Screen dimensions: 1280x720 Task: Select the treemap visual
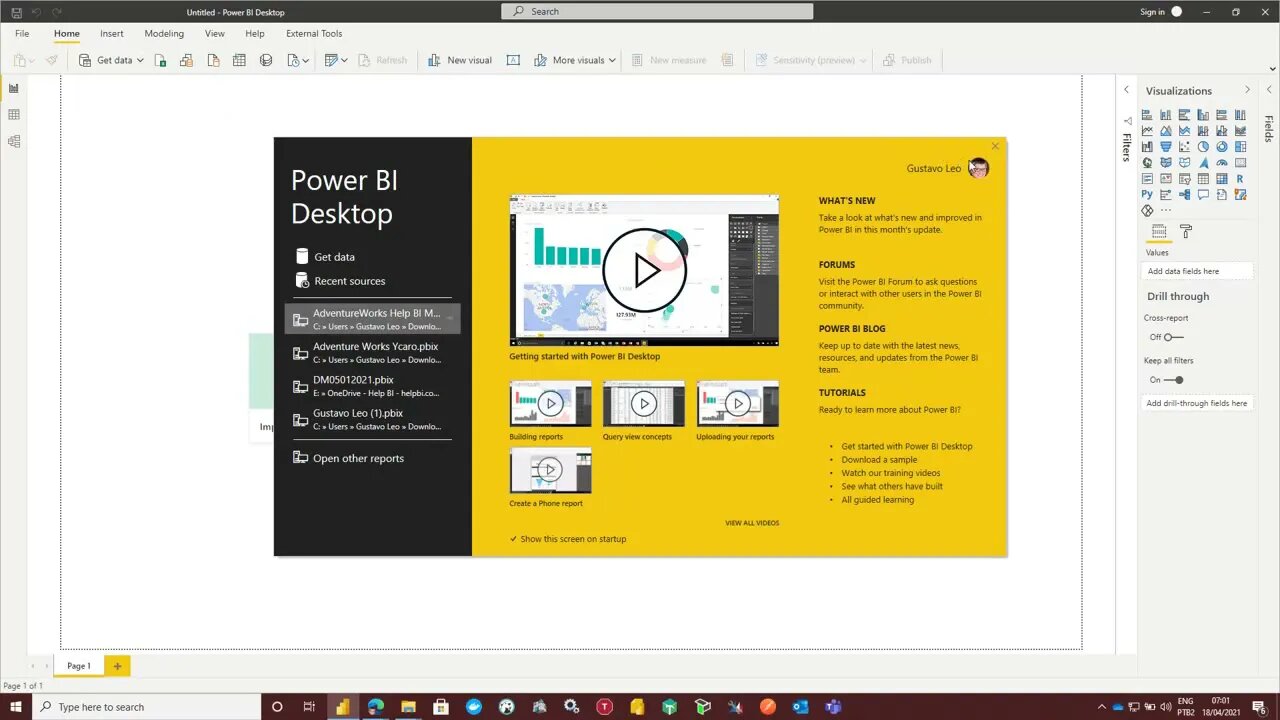pos(1240,146)
